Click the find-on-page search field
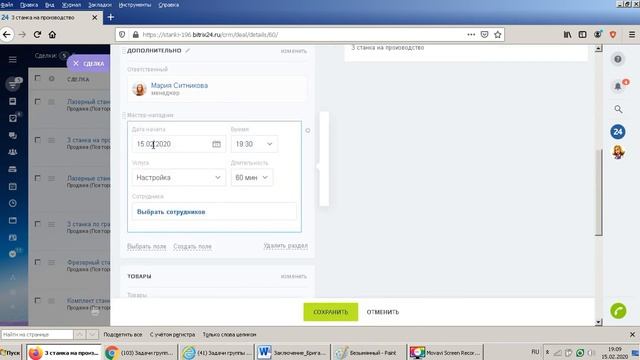 click(x=37, y=334)
